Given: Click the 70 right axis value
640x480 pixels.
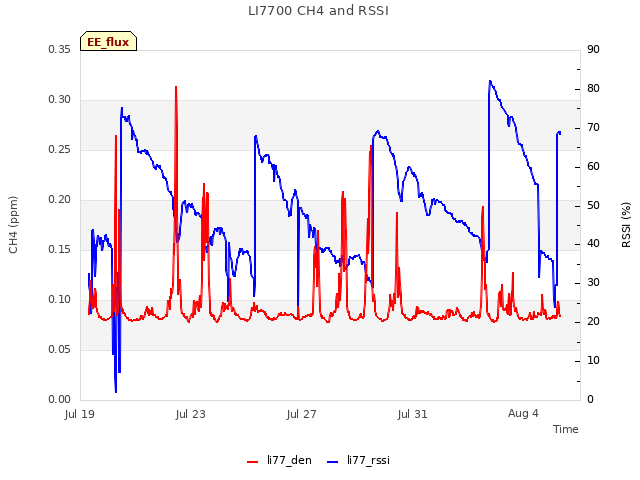Looking at the screenshot, I should coord(593,128).
